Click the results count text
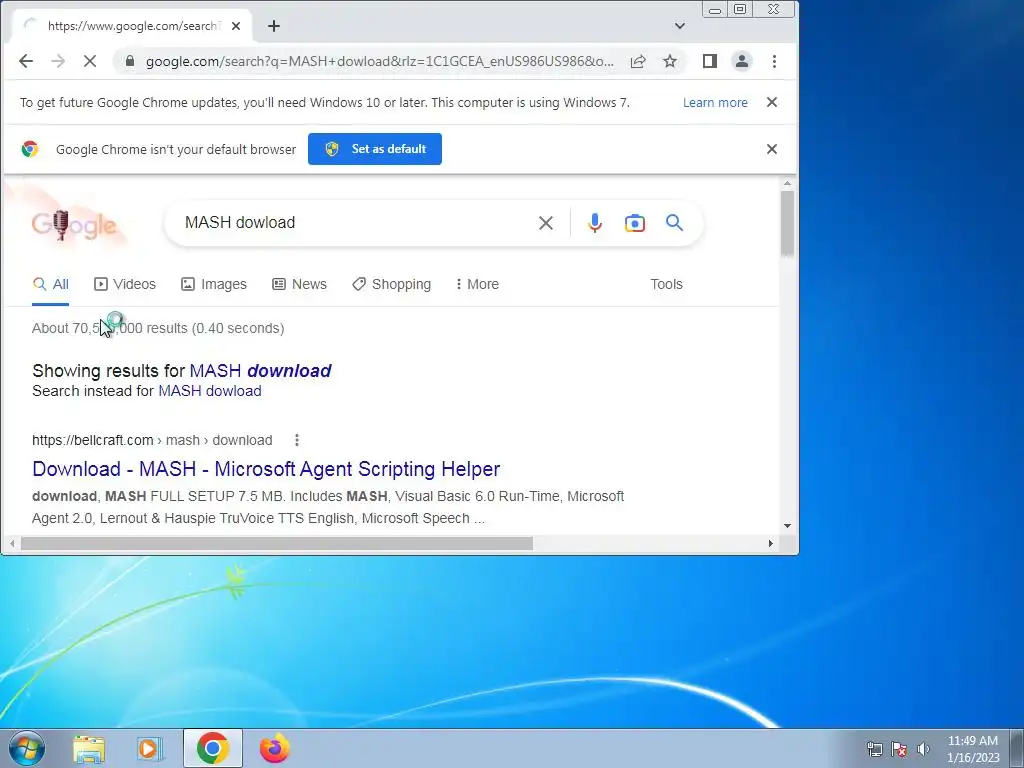The width and height of the screenshot is (1024, 768). [x=158, y=328]
